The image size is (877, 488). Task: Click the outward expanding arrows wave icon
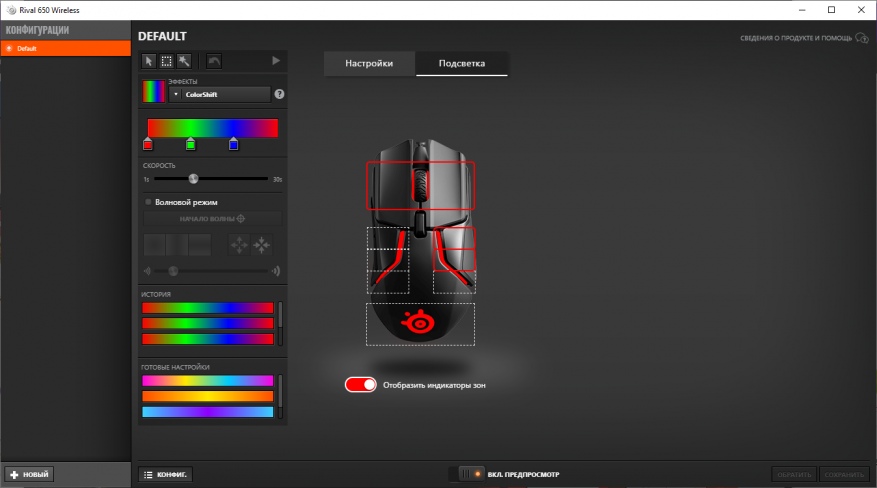tap(239, 244)
